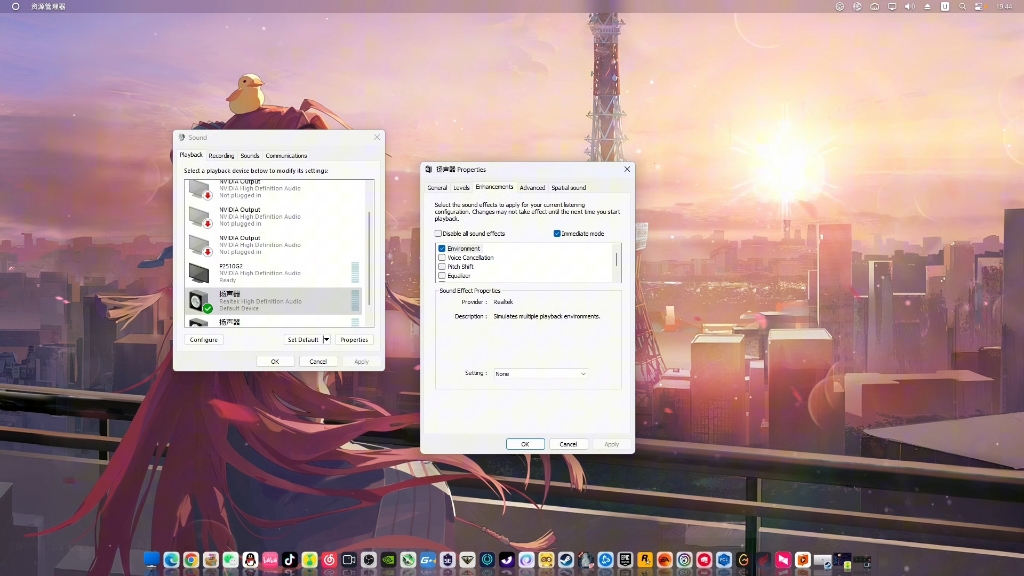Click Set Default button
Screen dimensions: 1024x576
(303, 340)
